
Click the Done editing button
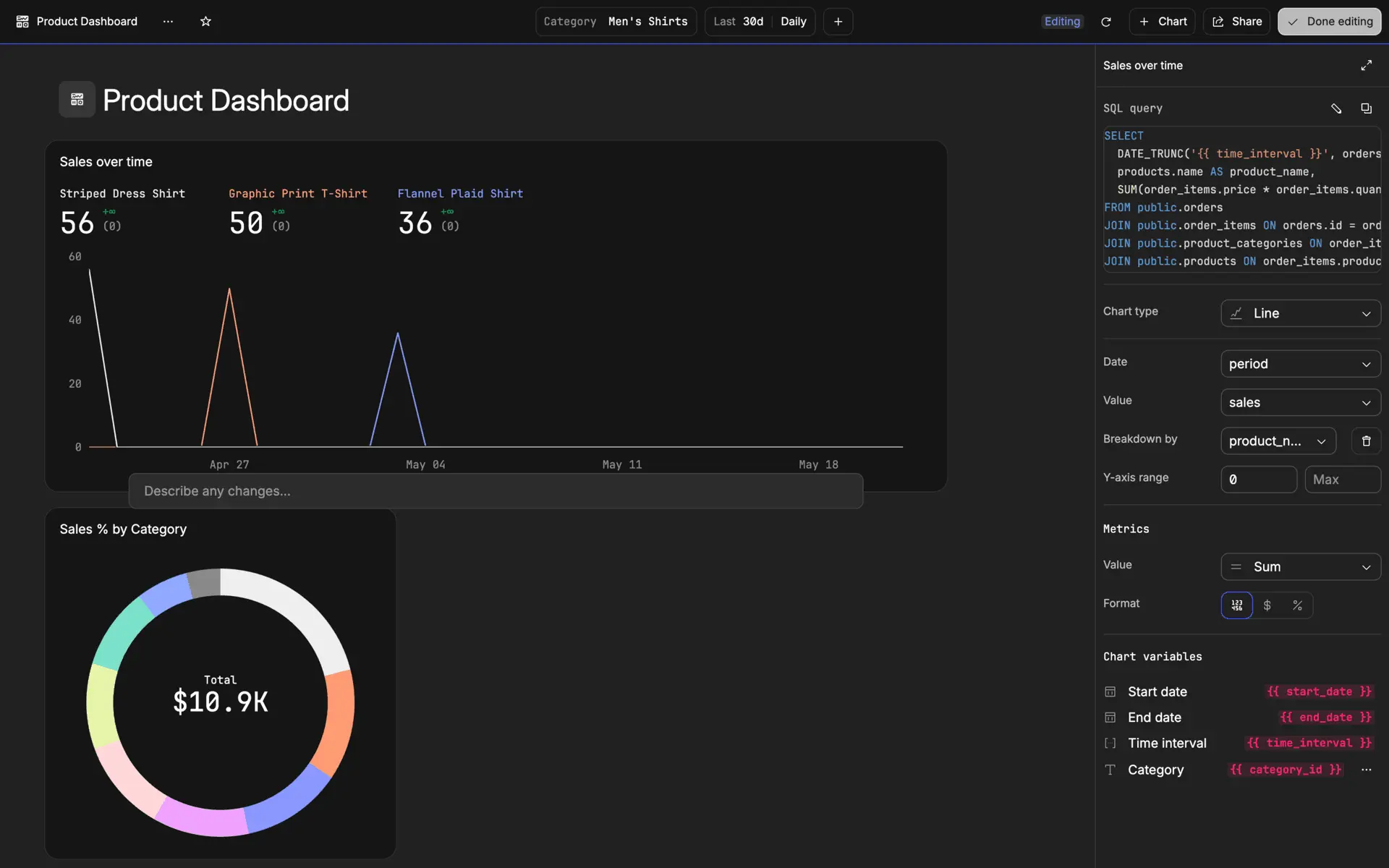(x=1329, y=22)
